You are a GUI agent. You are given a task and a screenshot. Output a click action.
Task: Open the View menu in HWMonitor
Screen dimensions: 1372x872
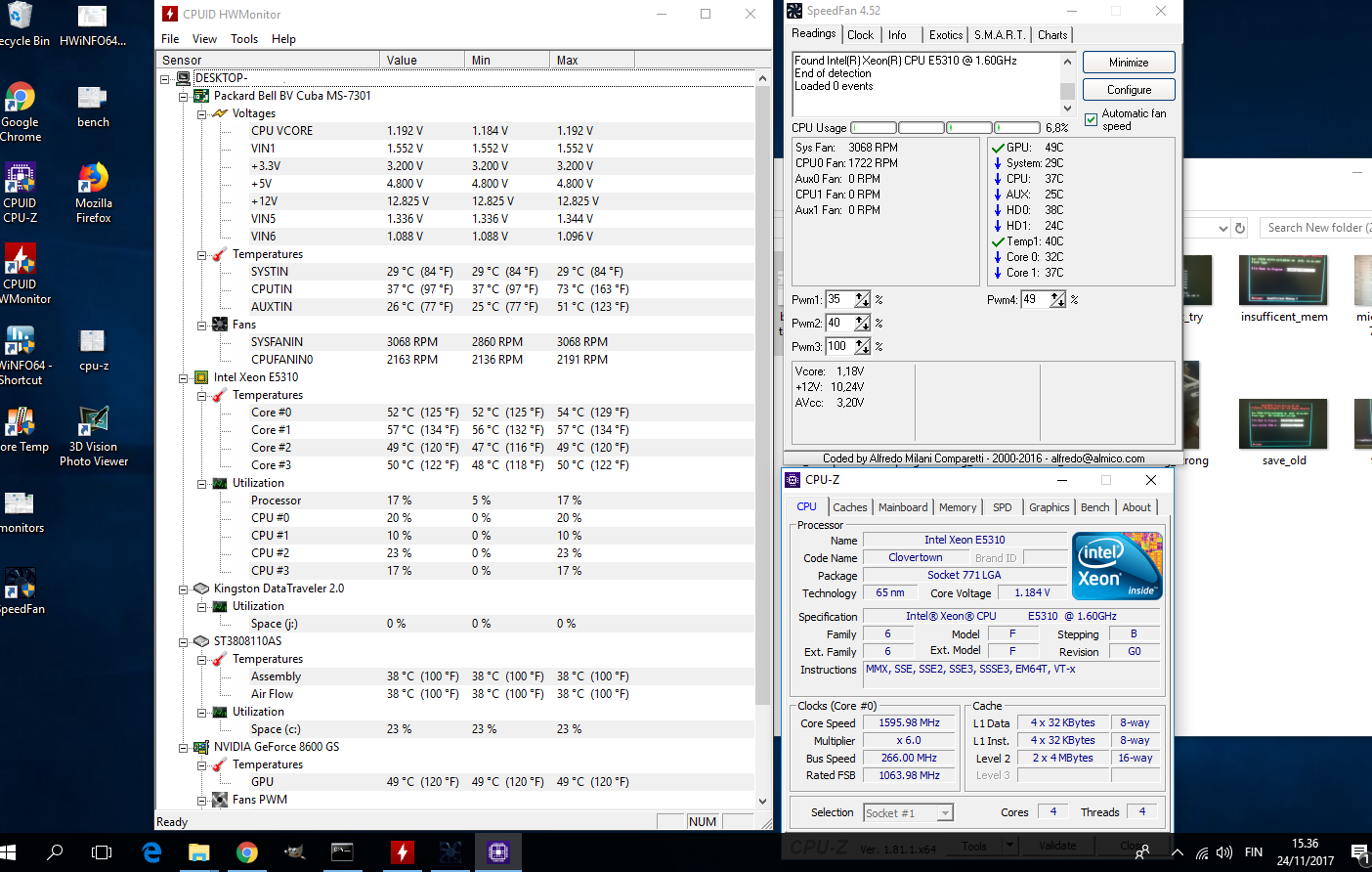[x=205, y=39]
